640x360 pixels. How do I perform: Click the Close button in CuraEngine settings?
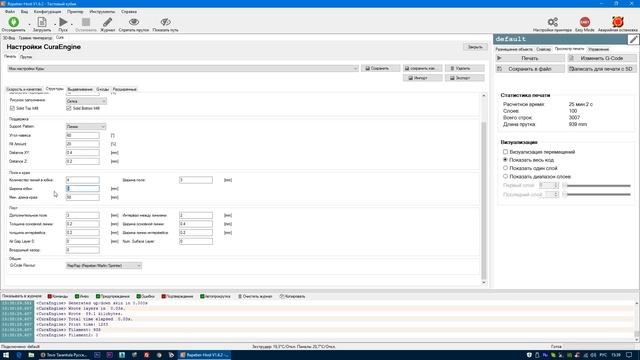(x=475, y=47)
